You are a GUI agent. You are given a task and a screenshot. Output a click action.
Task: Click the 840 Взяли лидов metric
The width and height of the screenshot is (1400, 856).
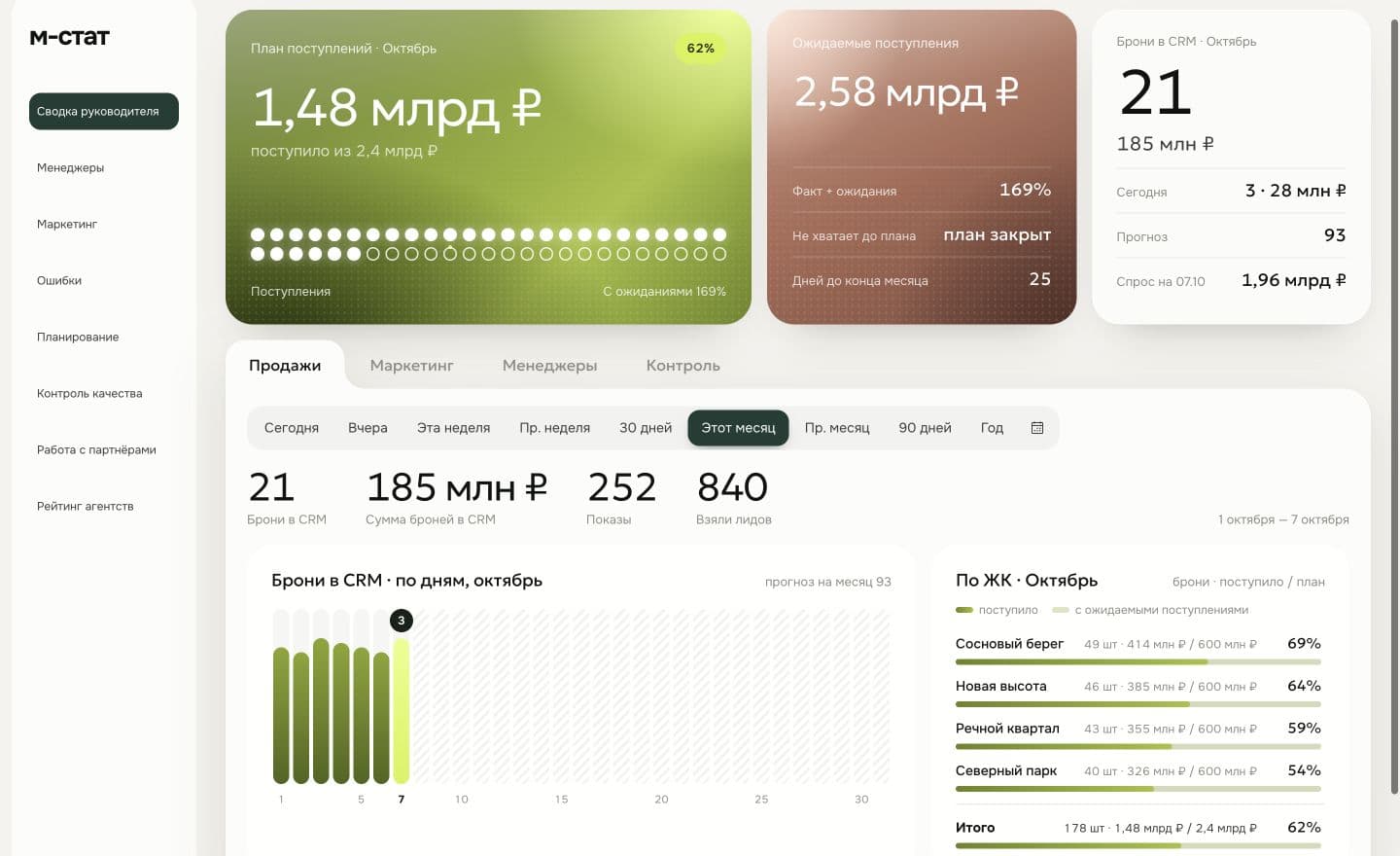coord(734,496)
